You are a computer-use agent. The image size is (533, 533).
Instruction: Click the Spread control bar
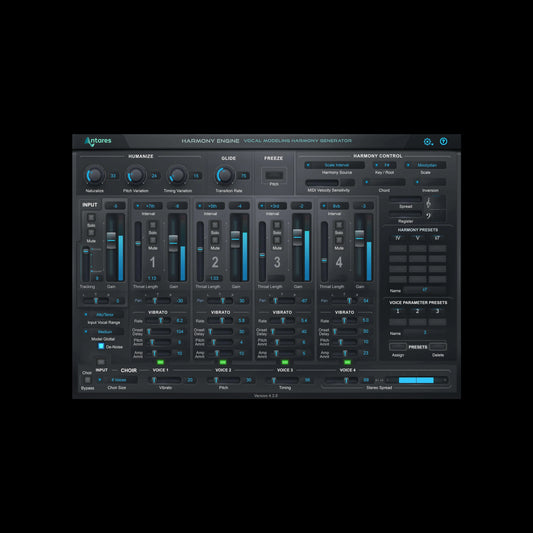406,199
